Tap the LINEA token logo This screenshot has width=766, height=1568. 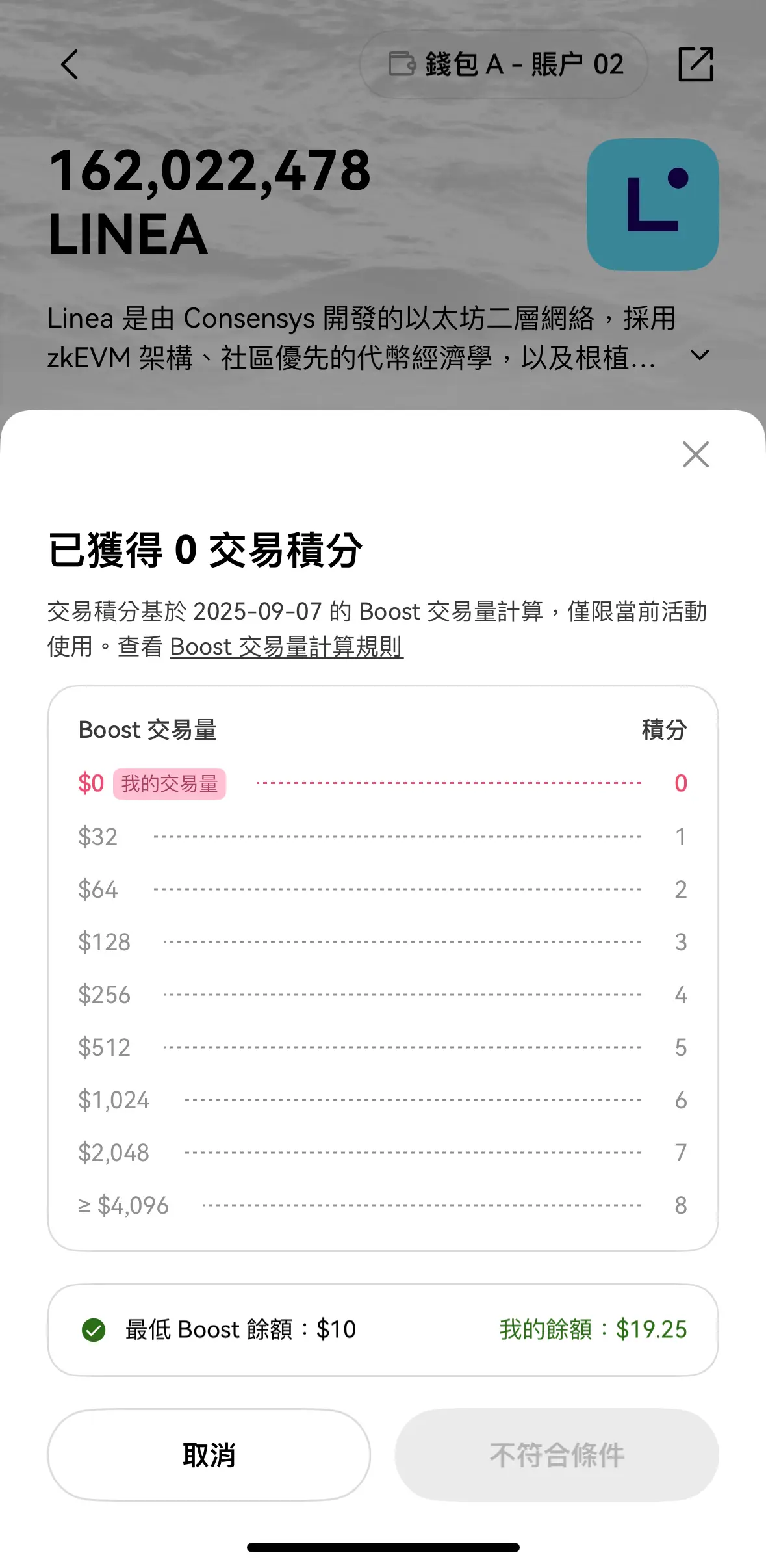[x=652, y=205]
